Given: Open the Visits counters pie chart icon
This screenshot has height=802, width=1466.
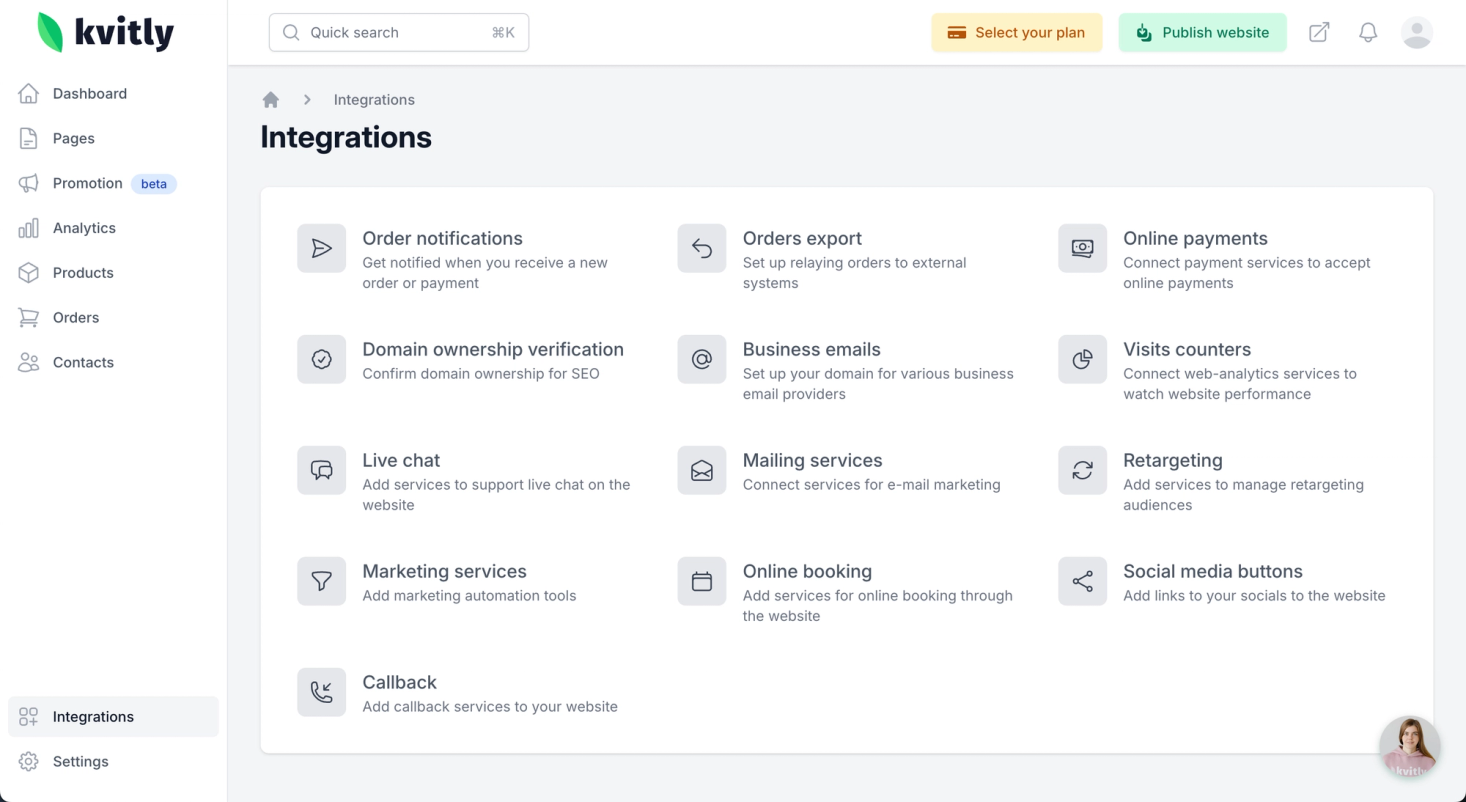Looking at the screenshot, I should click(1082, 359).
